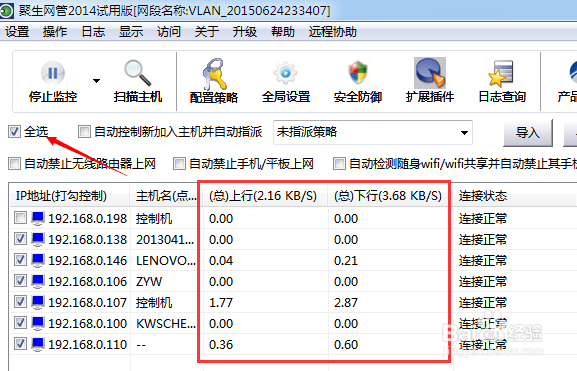
Task: Open the 未指派策略 policy dropdown
Action: [x=373, y=132]
